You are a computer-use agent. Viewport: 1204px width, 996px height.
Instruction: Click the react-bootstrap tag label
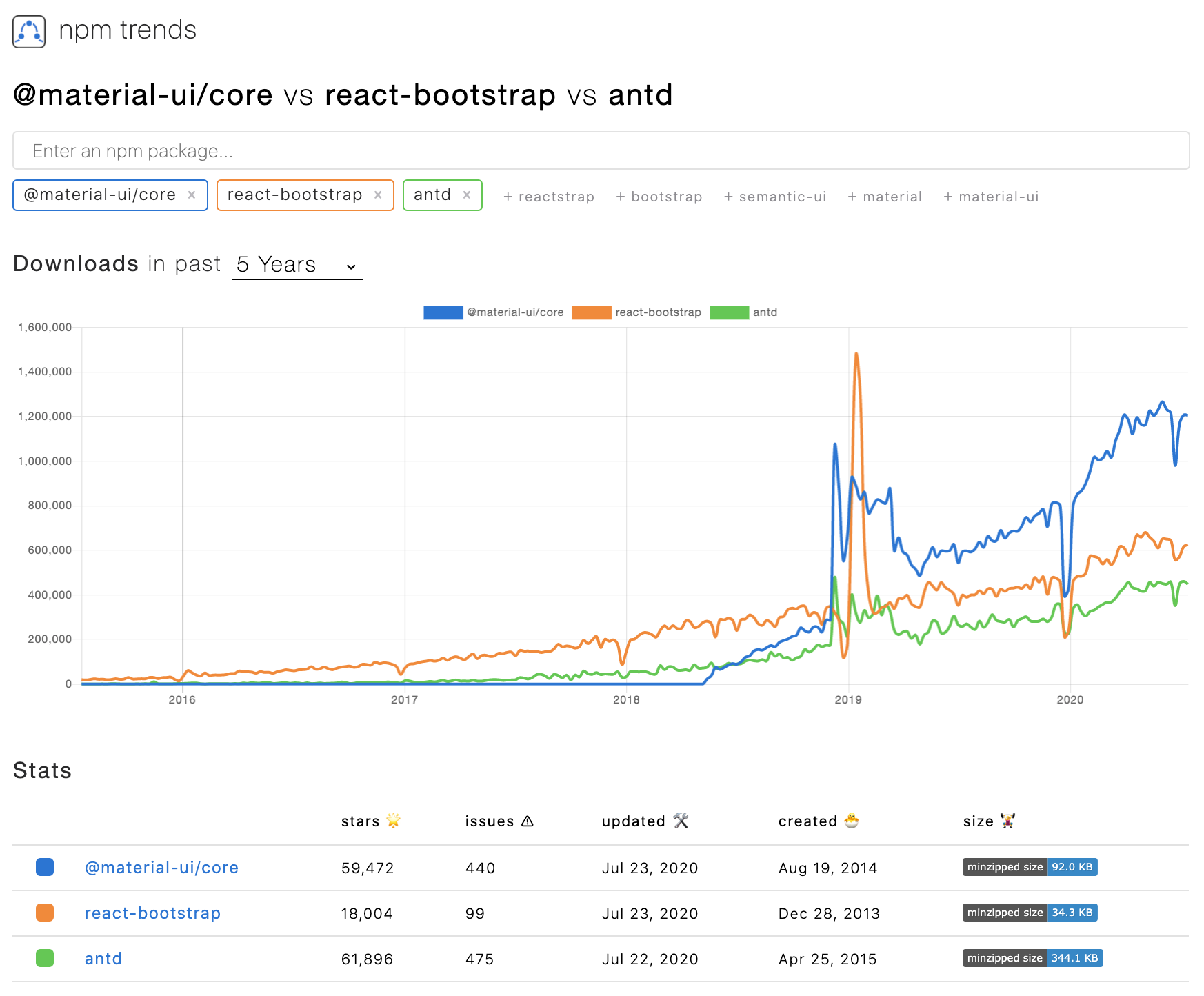tap(295, 195)
